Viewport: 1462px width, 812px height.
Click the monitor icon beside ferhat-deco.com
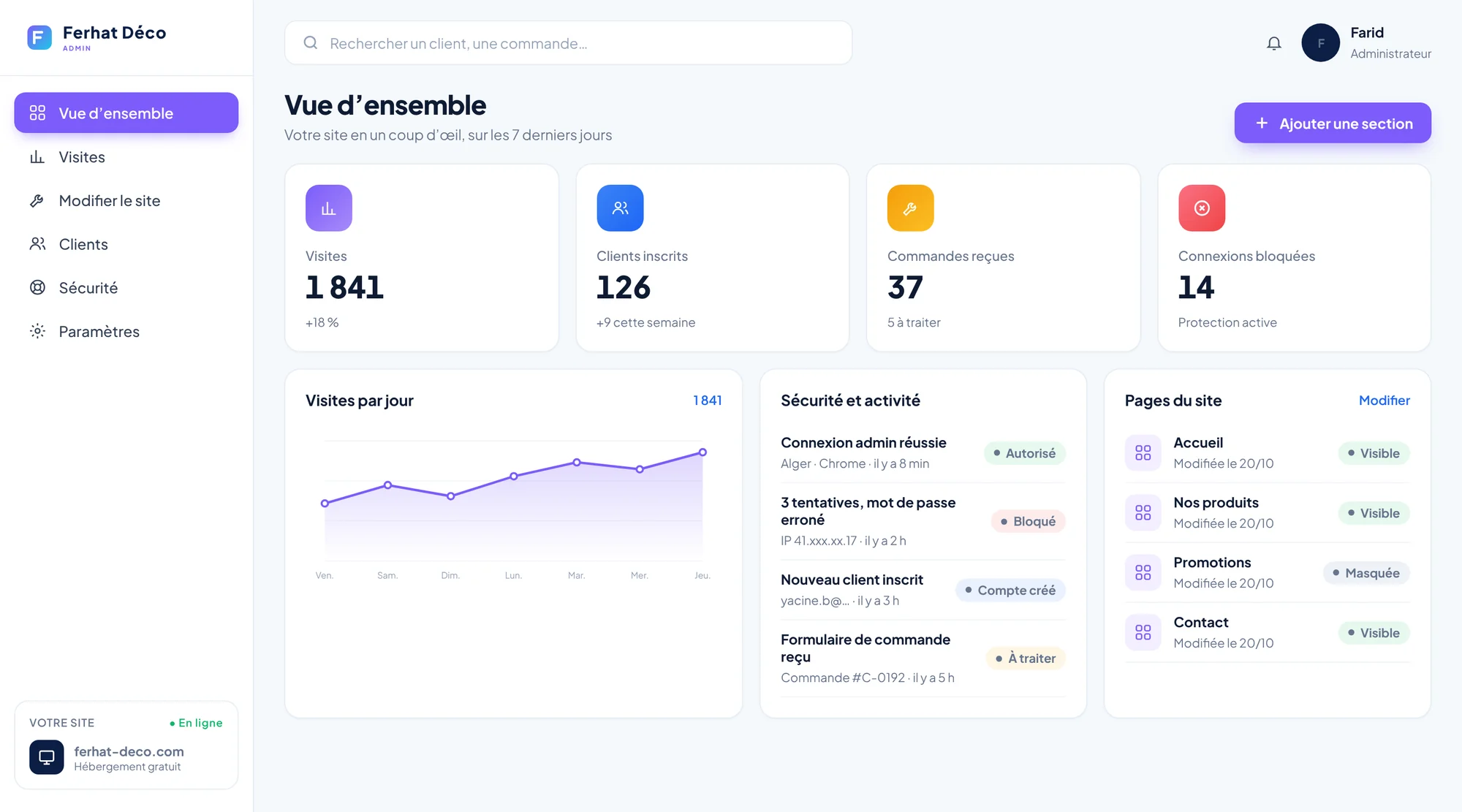click(x=47, y=757)
